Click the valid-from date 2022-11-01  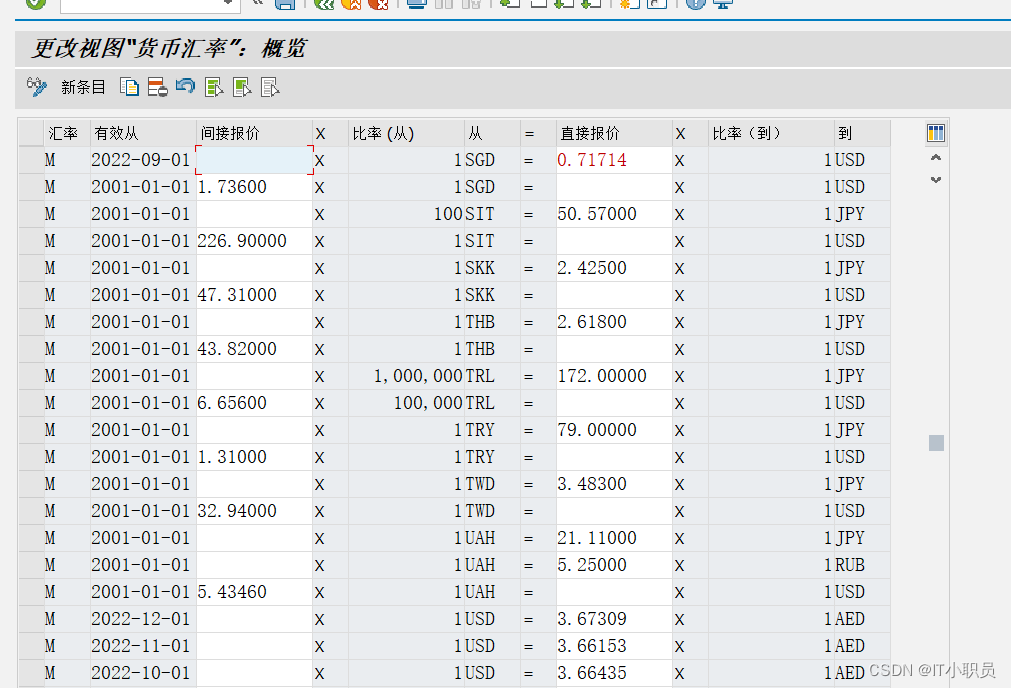[141, 647]
